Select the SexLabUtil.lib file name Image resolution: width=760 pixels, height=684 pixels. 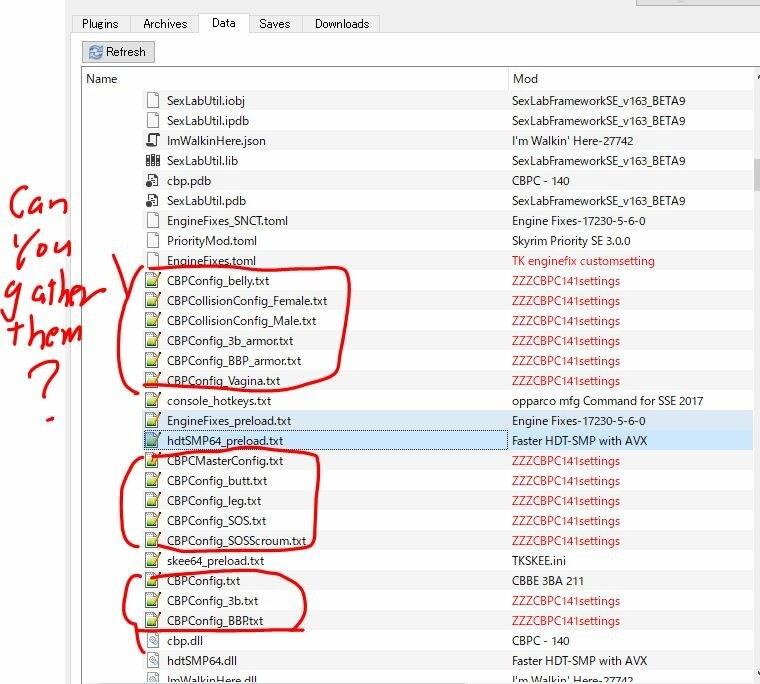click(202, 160)
